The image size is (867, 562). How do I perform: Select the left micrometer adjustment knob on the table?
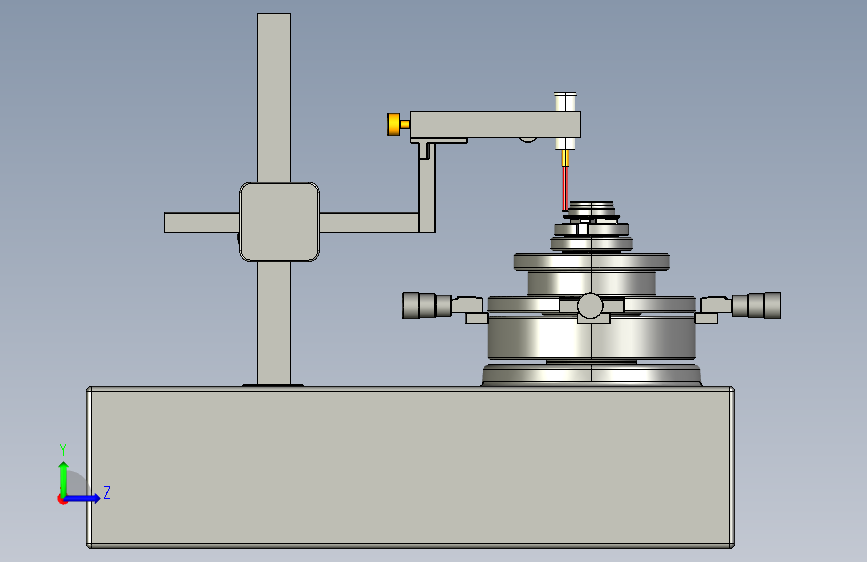427,306
